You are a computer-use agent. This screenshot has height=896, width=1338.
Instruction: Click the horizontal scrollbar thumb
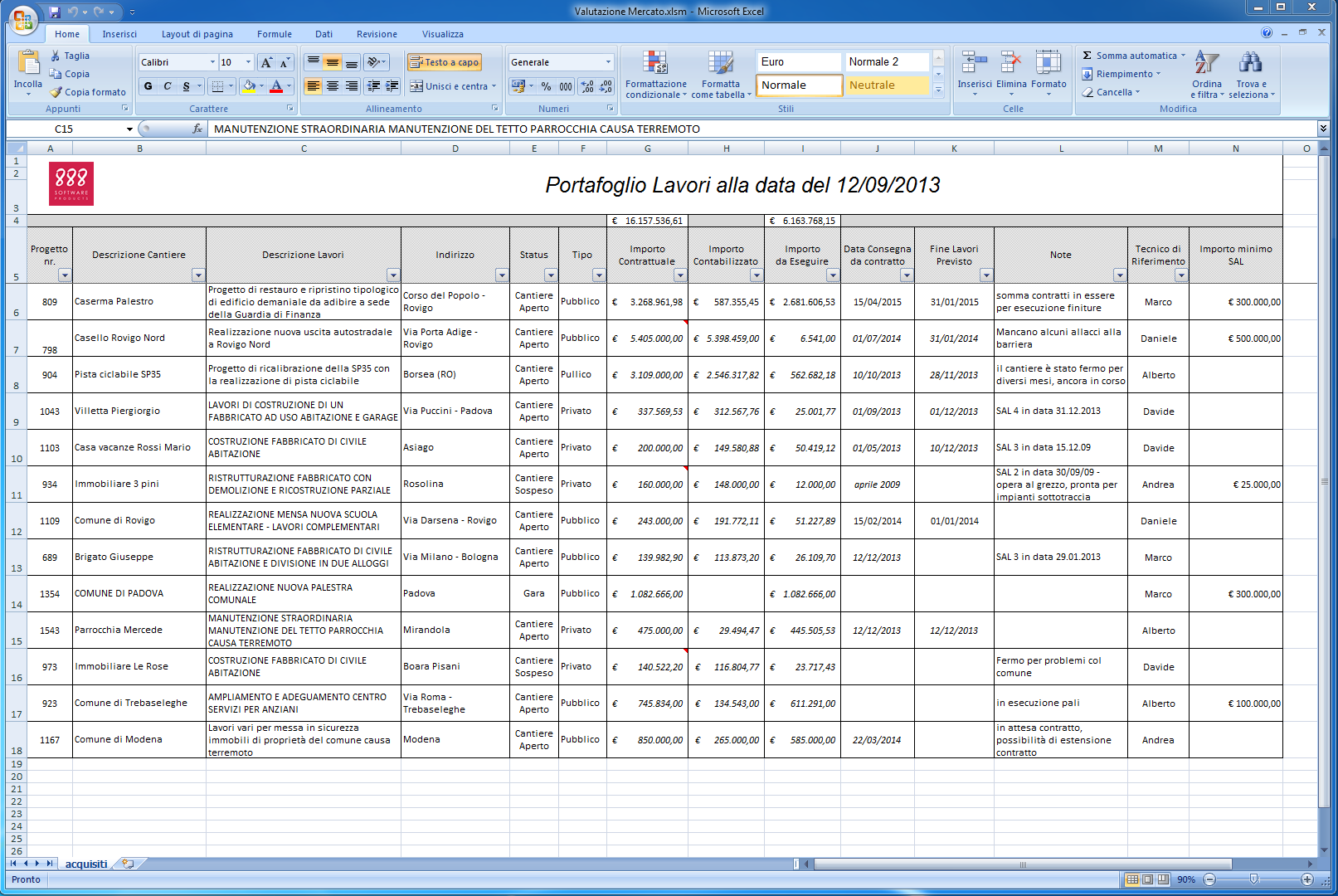1023,864
